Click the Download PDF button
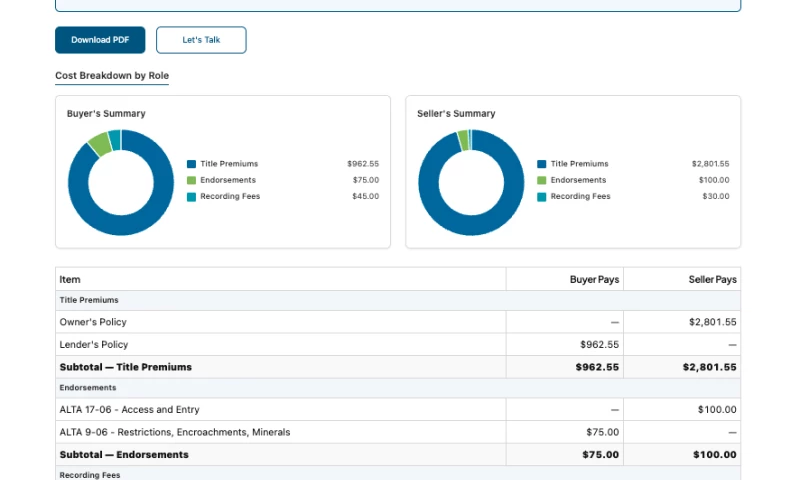This screenshot has width=800, height=480. click(x=100, y=40)
